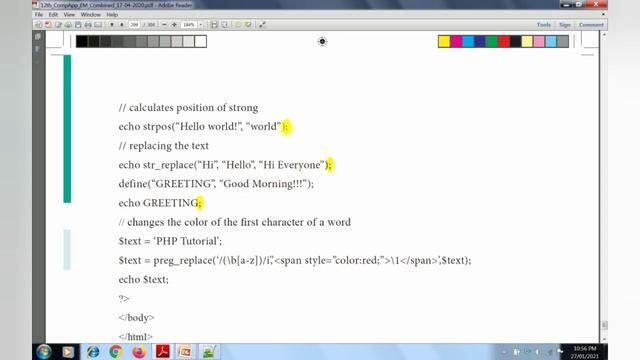This screenshot has width=640, height=360.
Task: Click the scroll up arrow of scrollbar
Action: tap(604, 35)
